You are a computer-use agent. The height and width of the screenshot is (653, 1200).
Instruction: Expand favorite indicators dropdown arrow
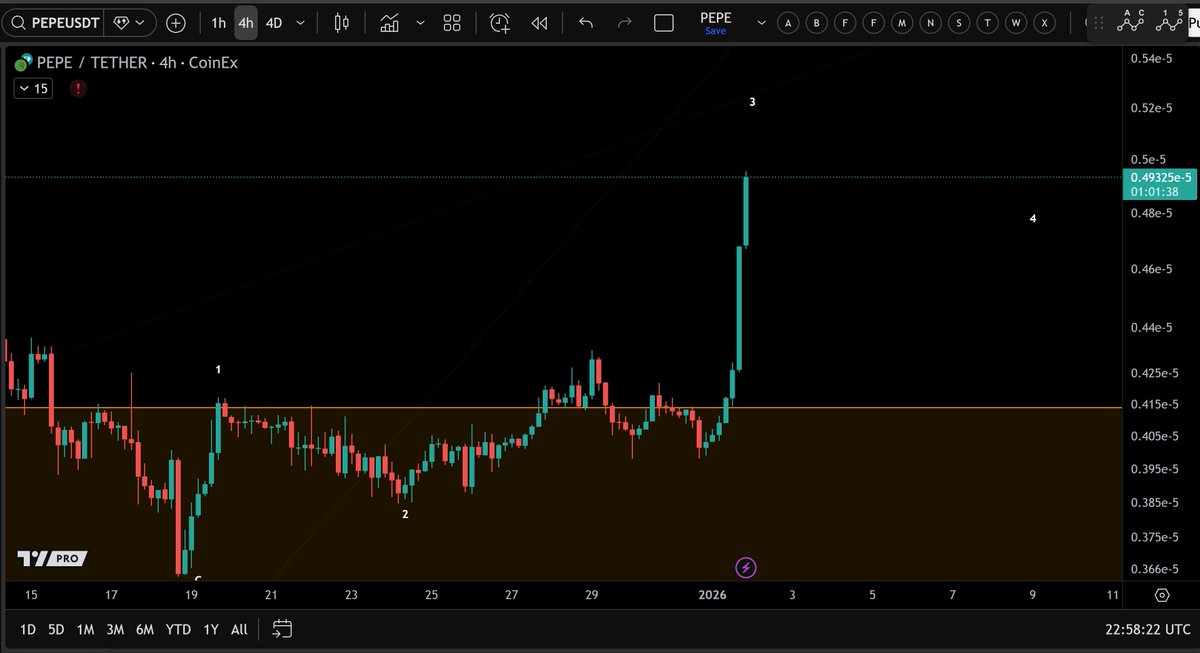420,22
